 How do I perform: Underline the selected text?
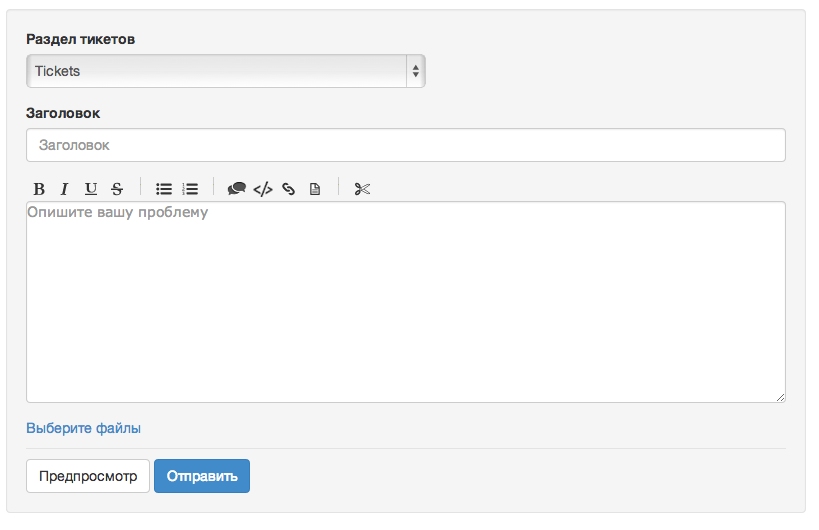pyautogui.click(x=91, y=188)
